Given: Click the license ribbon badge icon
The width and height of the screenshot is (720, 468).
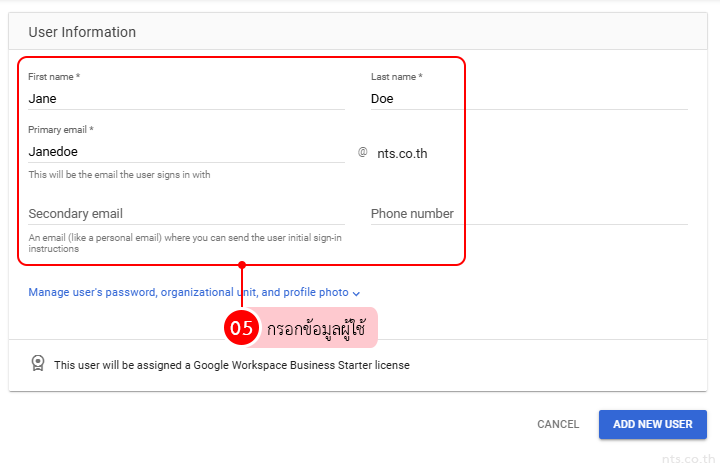Looking at the screenshot, I should point(38,364).
